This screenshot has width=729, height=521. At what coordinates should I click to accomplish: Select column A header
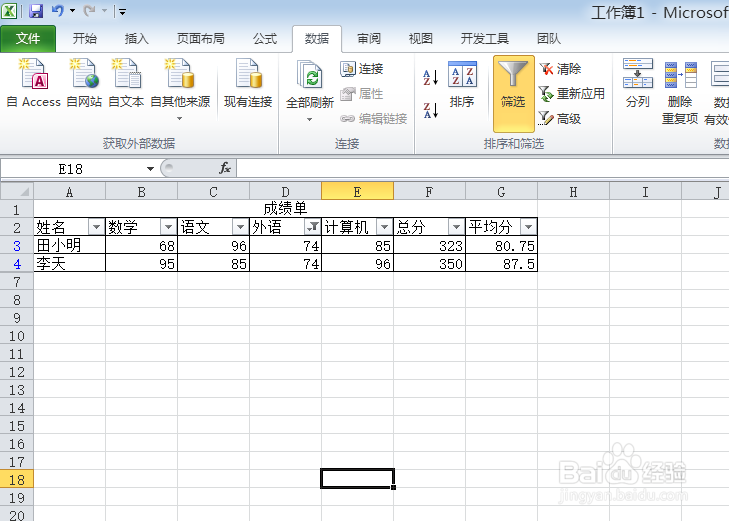point(69,191)
